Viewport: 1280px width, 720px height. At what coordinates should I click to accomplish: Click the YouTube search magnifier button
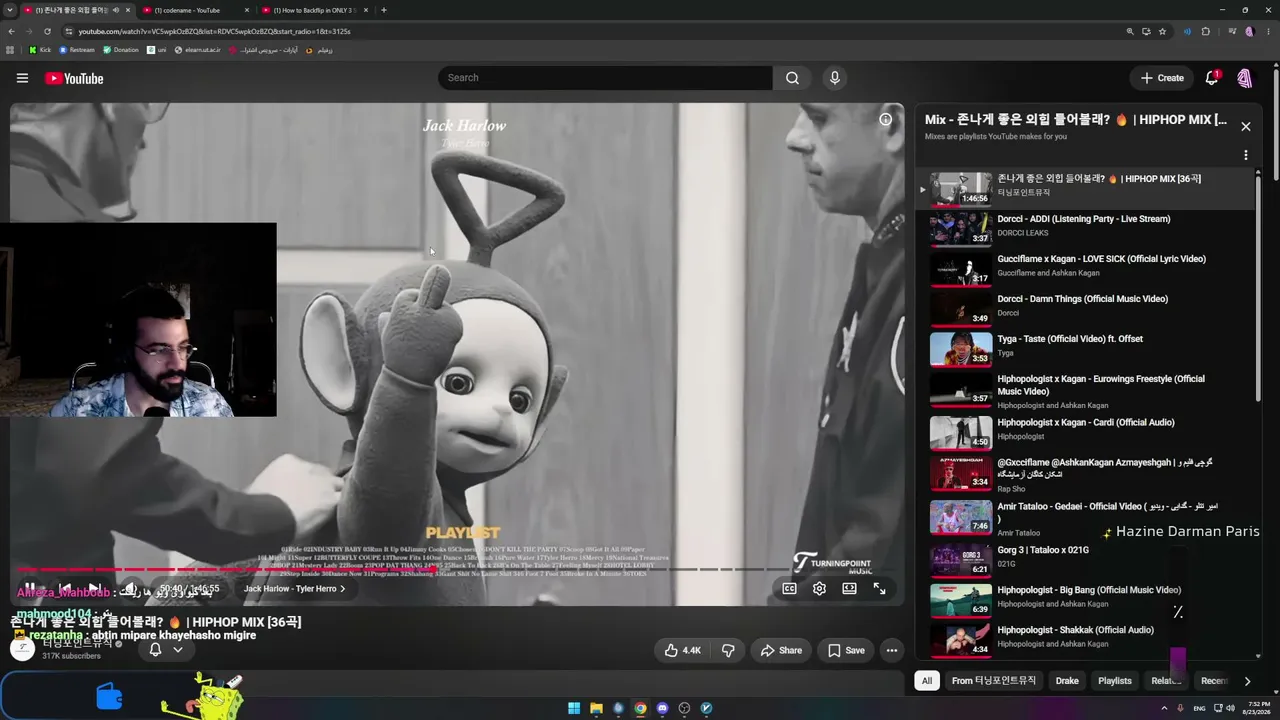point(792,78)
